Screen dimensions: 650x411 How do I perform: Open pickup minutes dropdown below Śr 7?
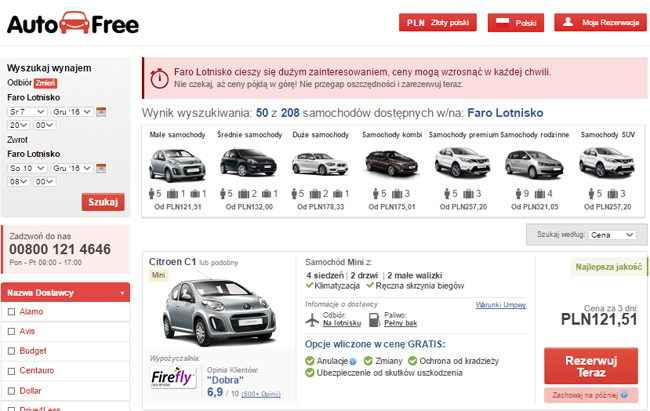point(44,125)
